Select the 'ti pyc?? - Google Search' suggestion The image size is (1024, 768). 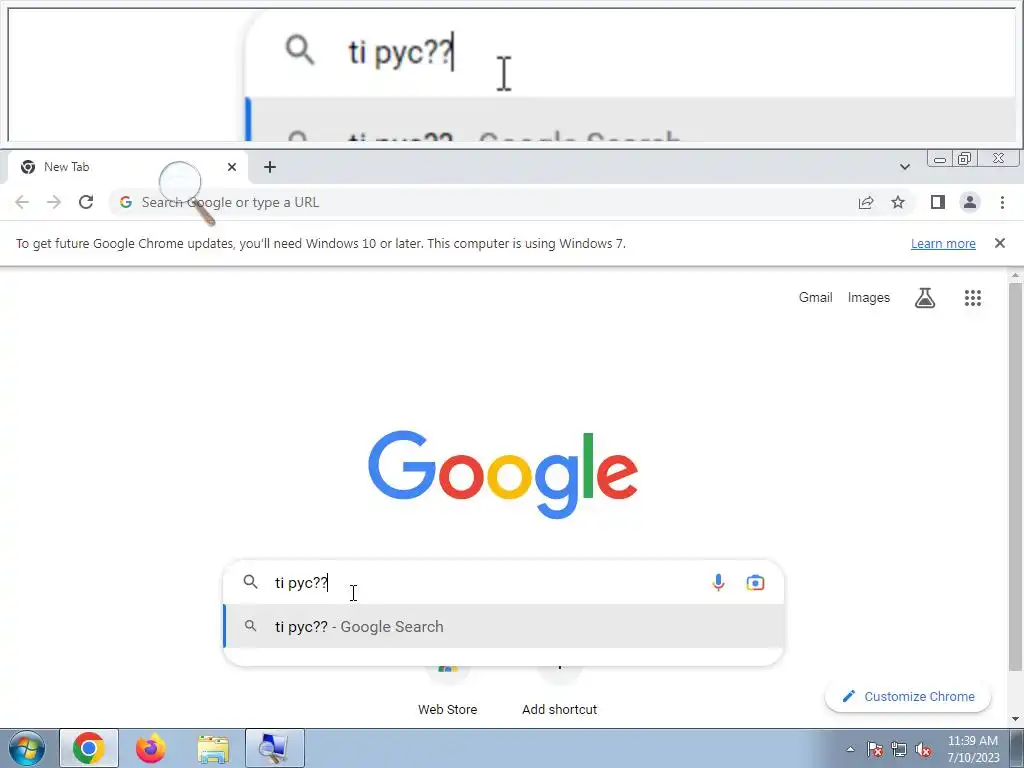[504, 626]
